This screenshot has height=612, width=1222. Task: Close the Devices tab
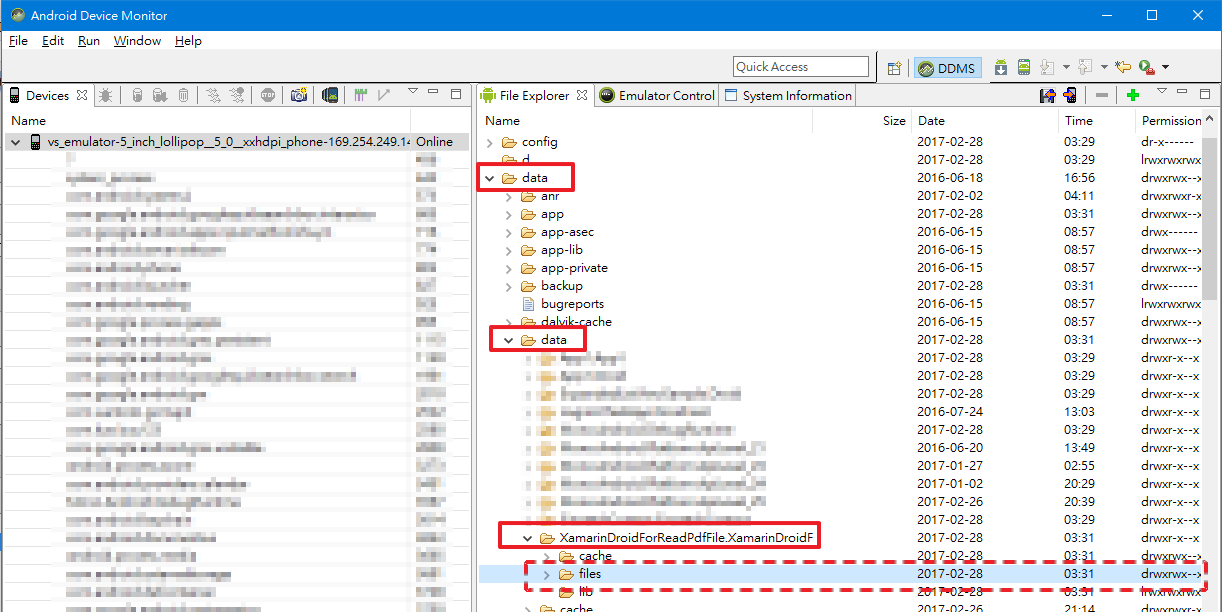point(82,95)
